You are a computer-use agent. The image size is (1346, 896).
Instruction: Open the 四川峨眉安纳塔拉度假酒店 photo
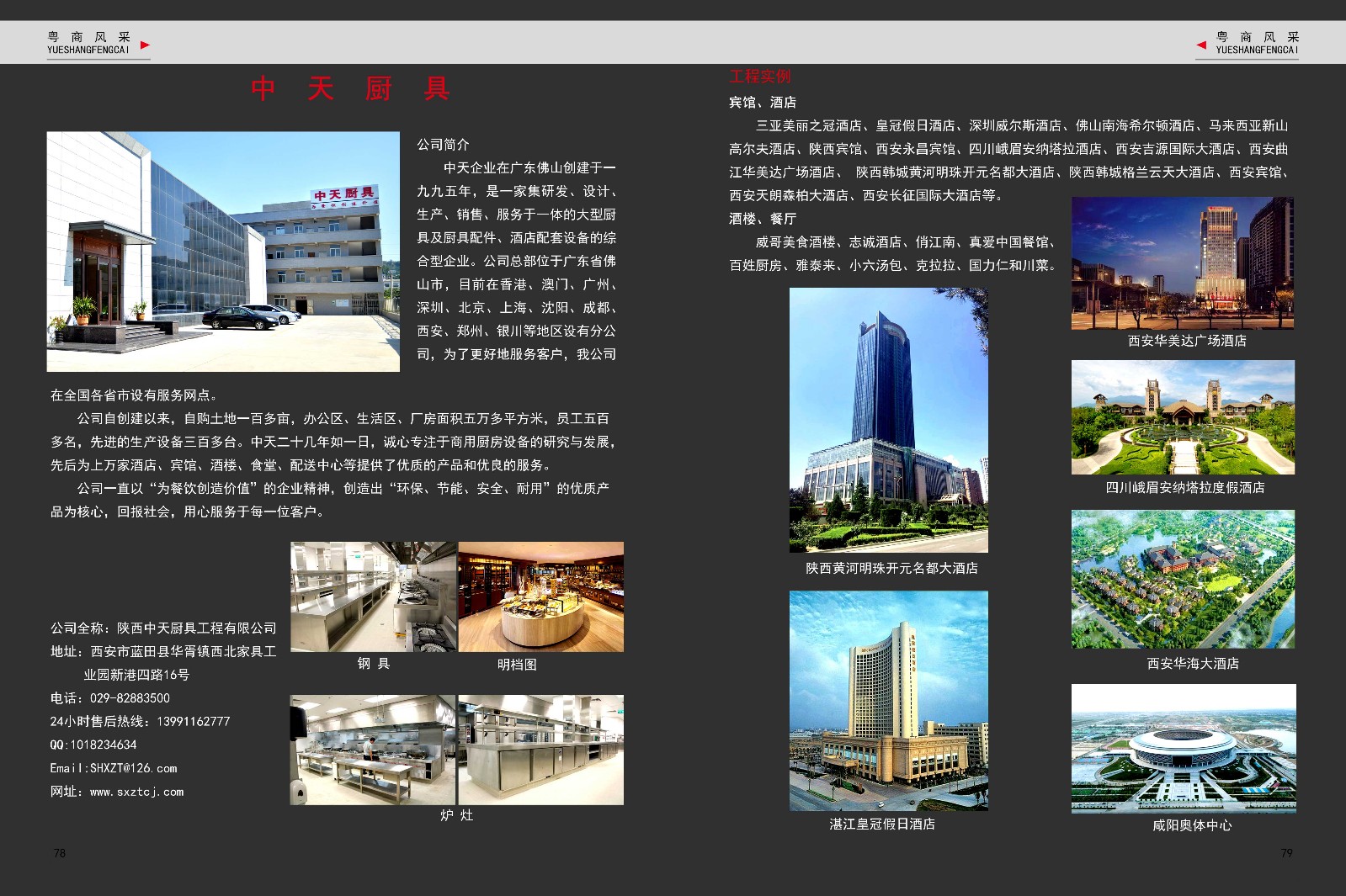point(1183,417)
